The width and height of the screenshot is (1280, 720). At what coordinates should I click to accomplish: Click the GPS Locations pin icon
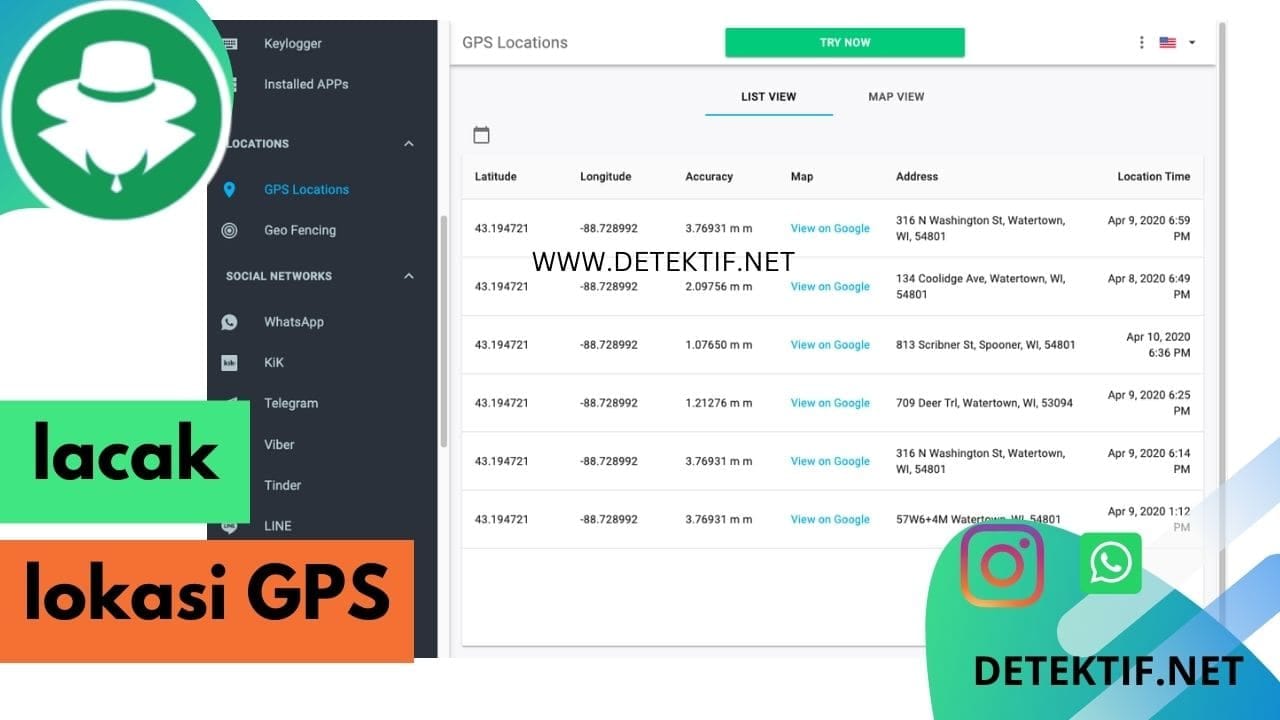point(229,190)
